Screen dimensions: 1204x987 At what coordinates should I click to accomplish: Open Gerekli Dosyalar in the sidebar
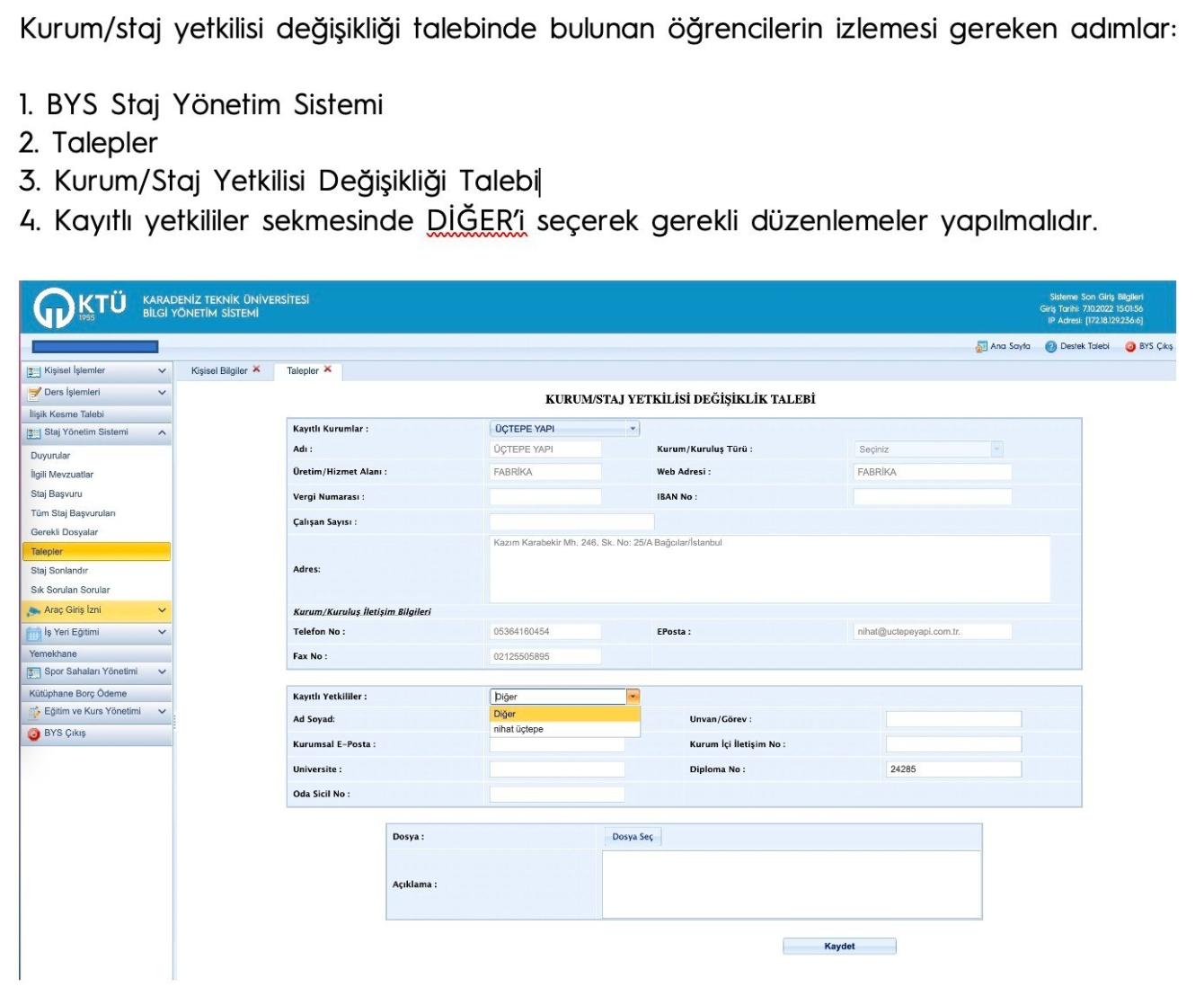coord(65,532)
